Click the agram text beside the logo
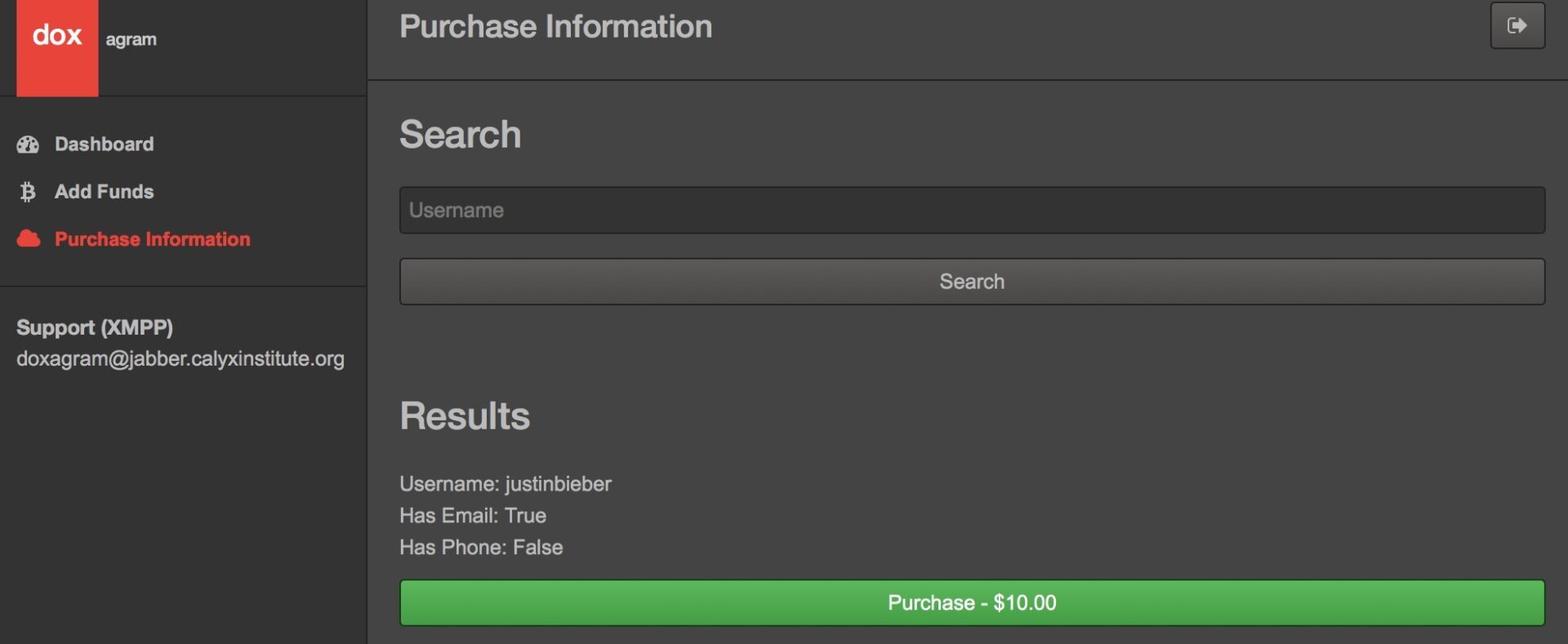Image resolution: width=1568 pixels, height=644 pixels. (131, 40)
